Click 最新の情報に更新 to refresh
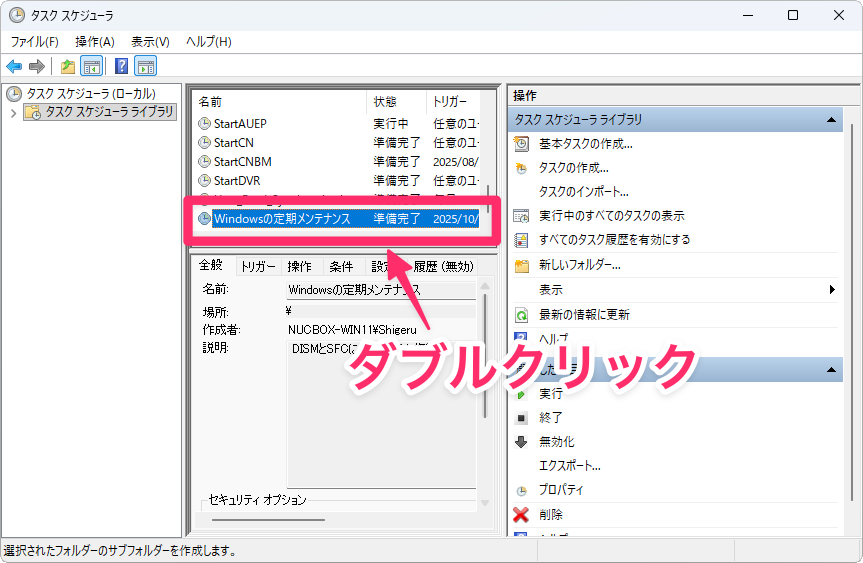 click(584, 315)
